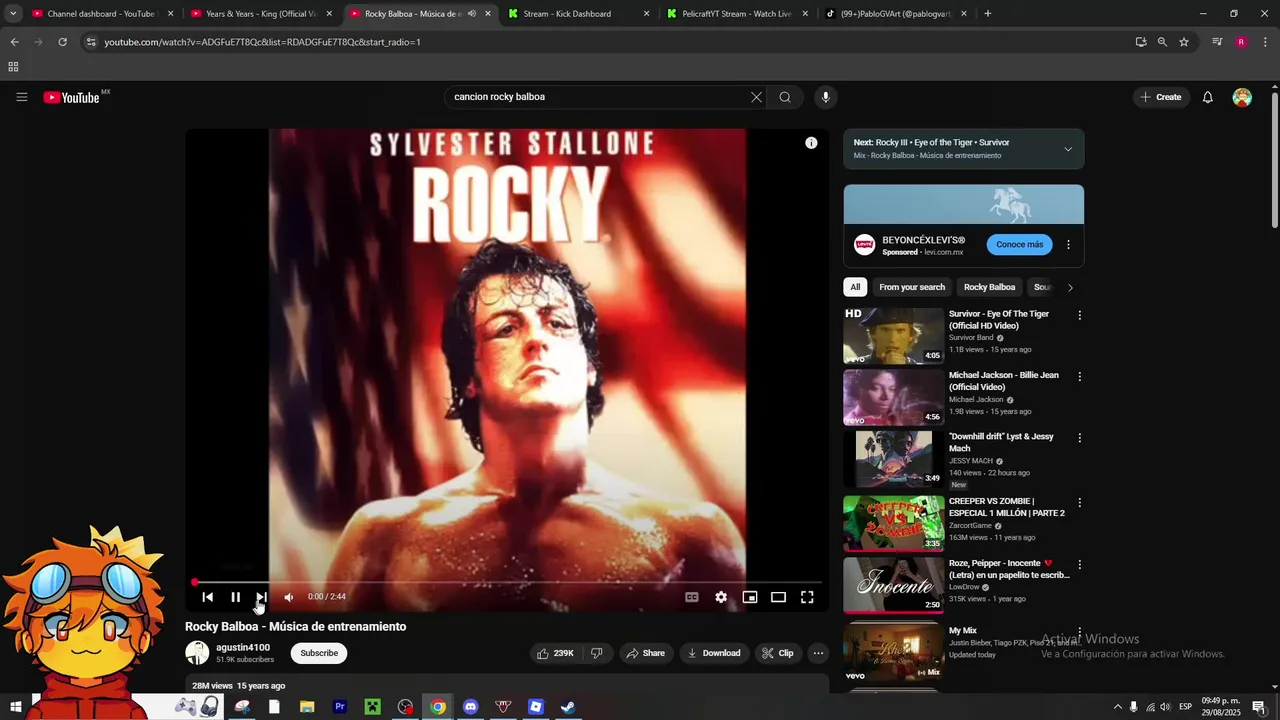Reload the YouTube page
The width and height of the screenshot is (1280, 720).
tap(62, 42)
